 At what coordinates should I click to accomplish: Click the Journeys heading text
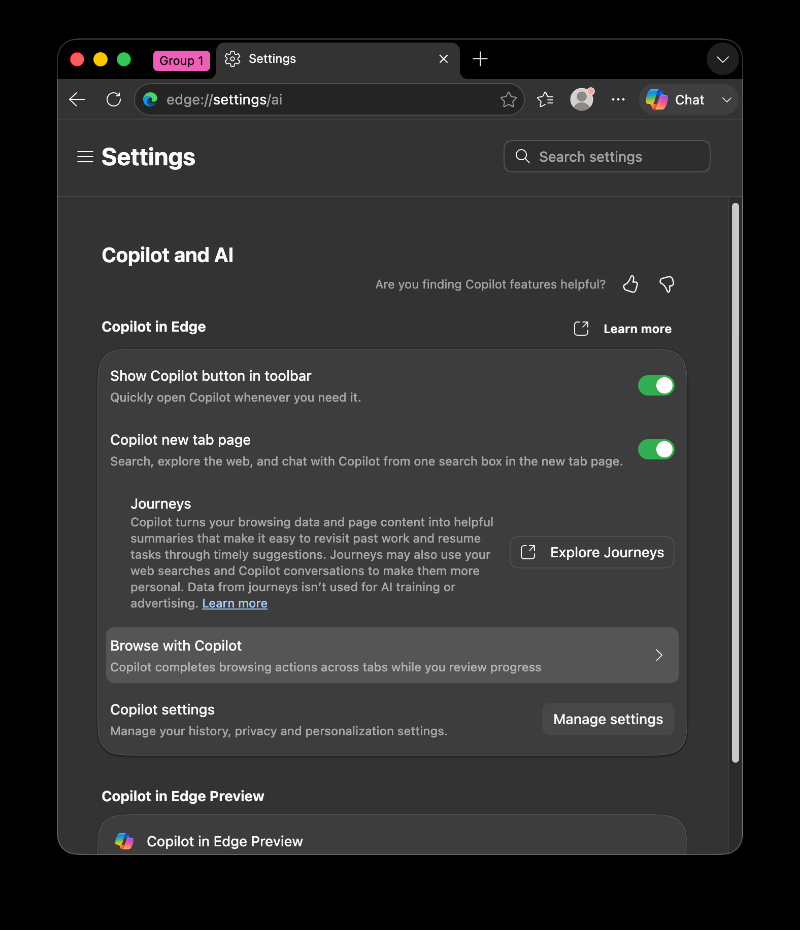[x=161, y=504]
